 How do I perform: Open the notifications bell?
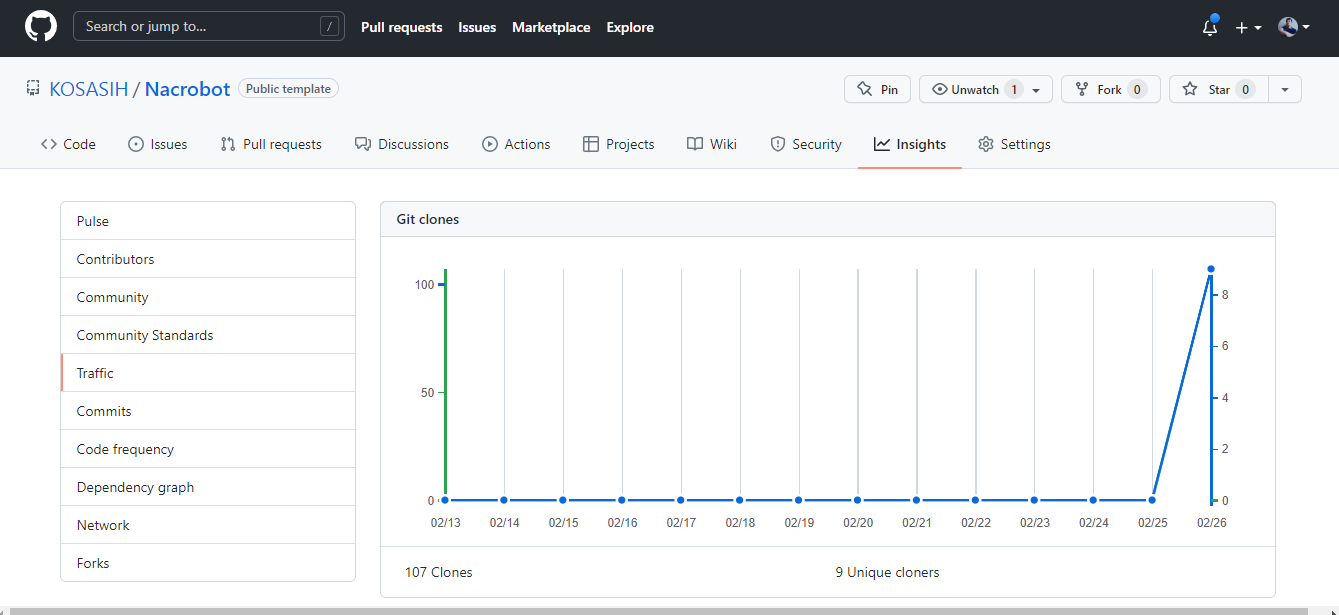1210,27
